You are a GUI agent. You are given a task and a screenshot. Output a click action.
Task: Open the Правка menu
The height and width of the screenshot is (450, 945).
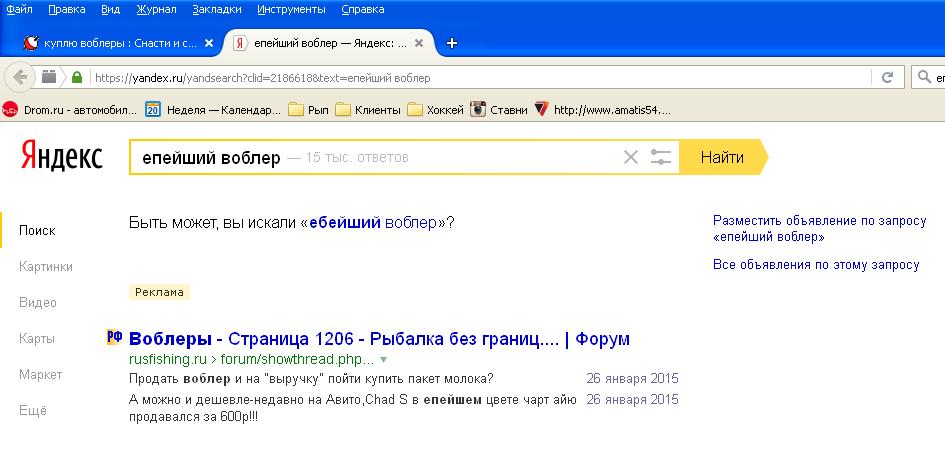[66, 9]
